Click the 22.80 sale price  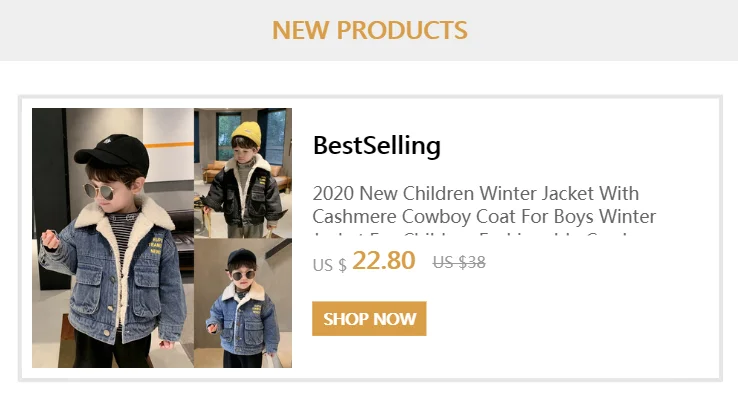[384, 260]
